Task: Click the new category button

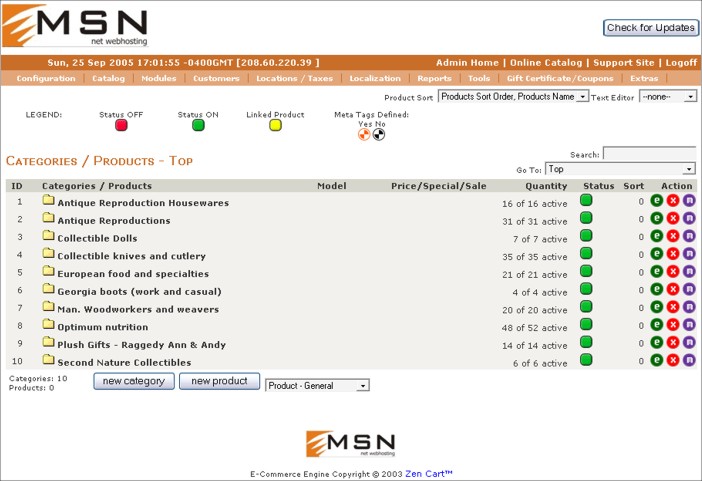Action: point(134,381)
